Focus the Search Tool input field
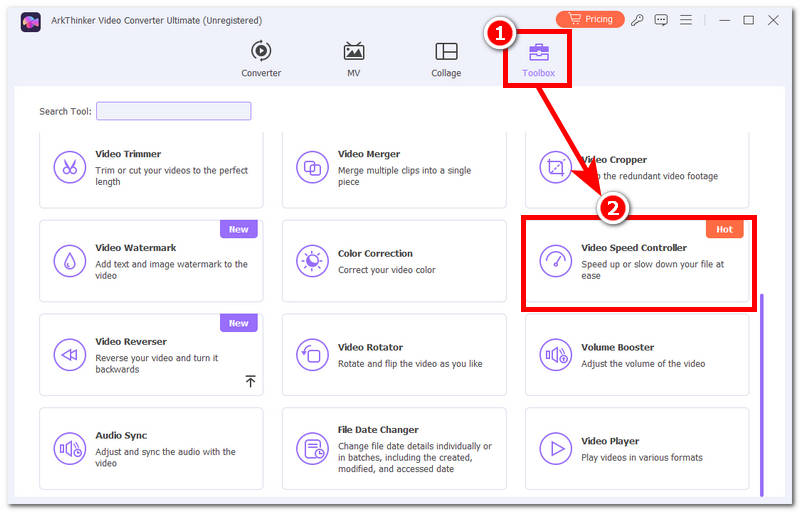This screenshot has width=800, height=512. click(x=173, y=111)
